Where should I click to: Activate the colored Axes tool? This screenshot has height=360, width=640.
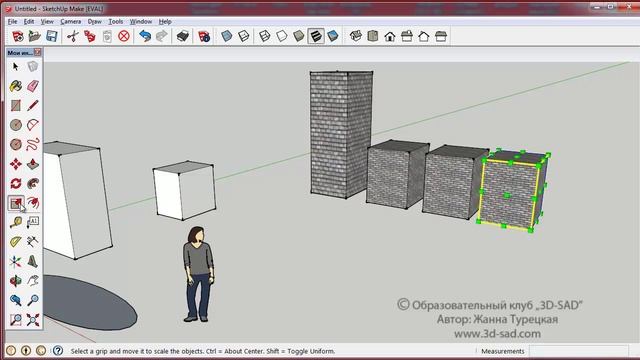tap(16, 261)
